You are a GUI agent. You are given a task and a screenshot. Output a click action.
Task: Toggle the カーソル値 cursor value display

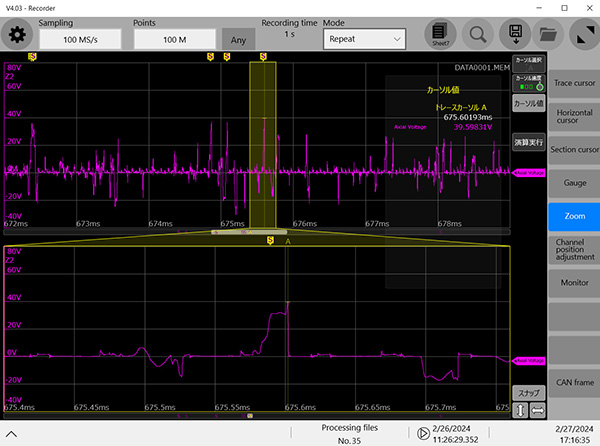click(x=527, y=103)
